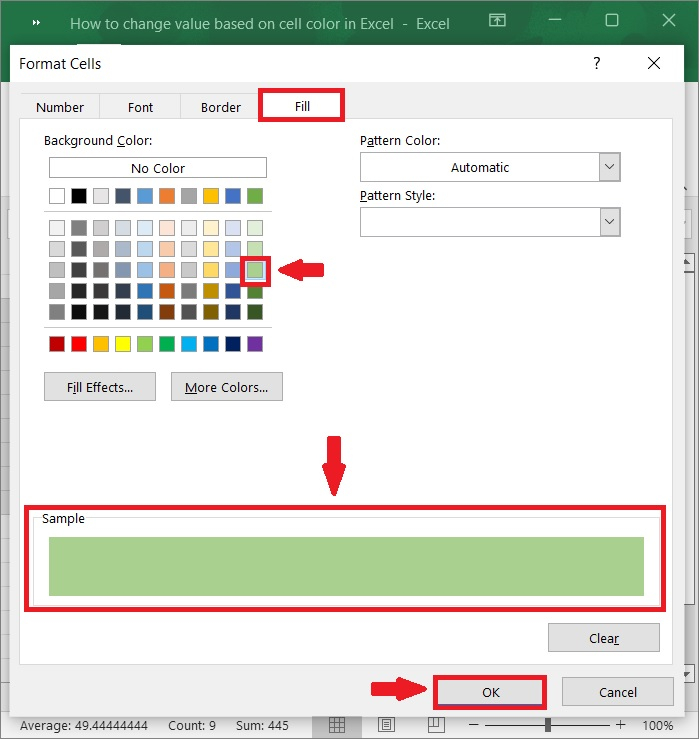Pick the dark navy standard color
Image resolution: width=700 pixels, height=739 pixels.
tap(233, 344)
